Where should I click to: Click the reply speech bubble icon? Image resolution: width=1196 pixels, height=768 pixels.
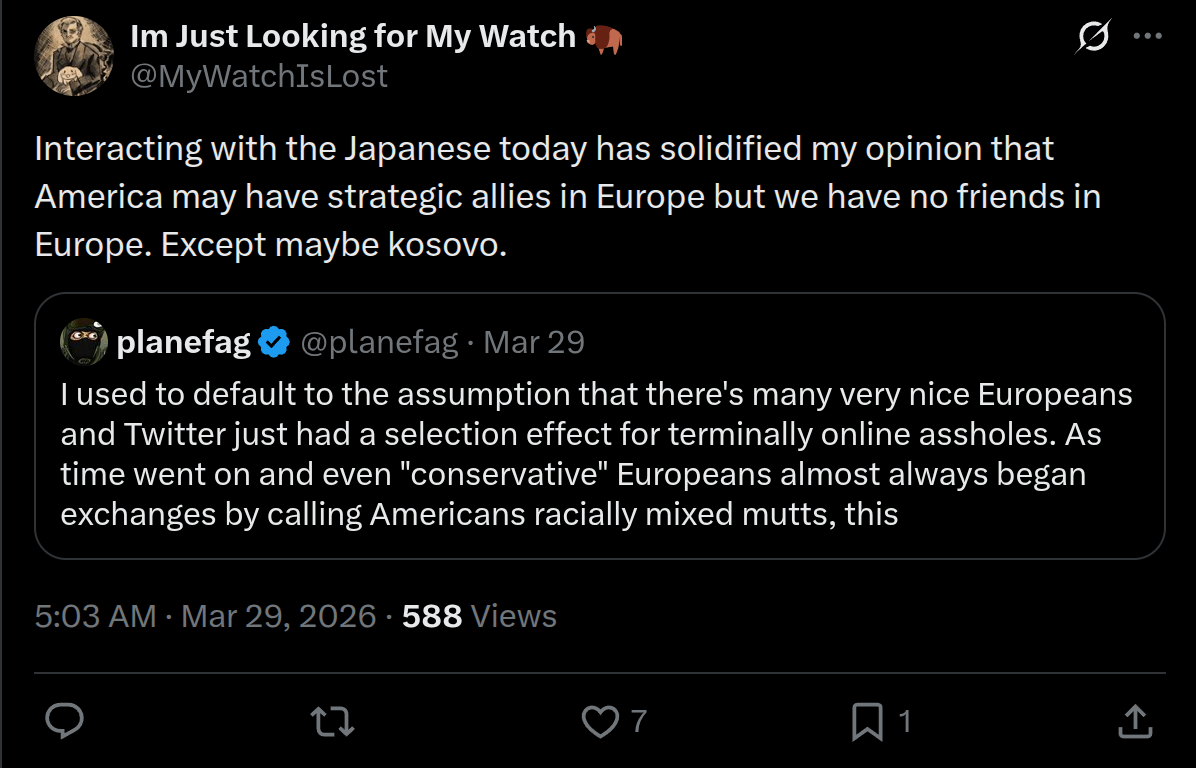(x=65, y=721)
